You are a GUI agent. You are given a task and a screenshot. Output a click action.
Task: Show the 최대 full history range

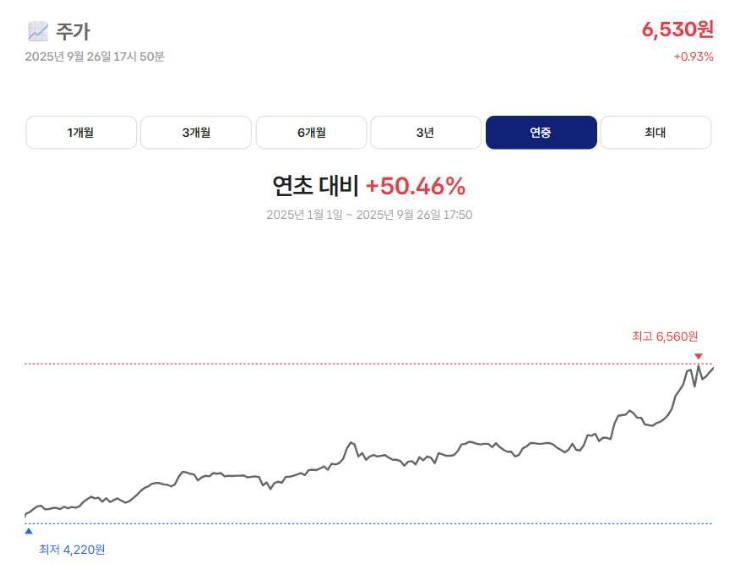point(656,132)
